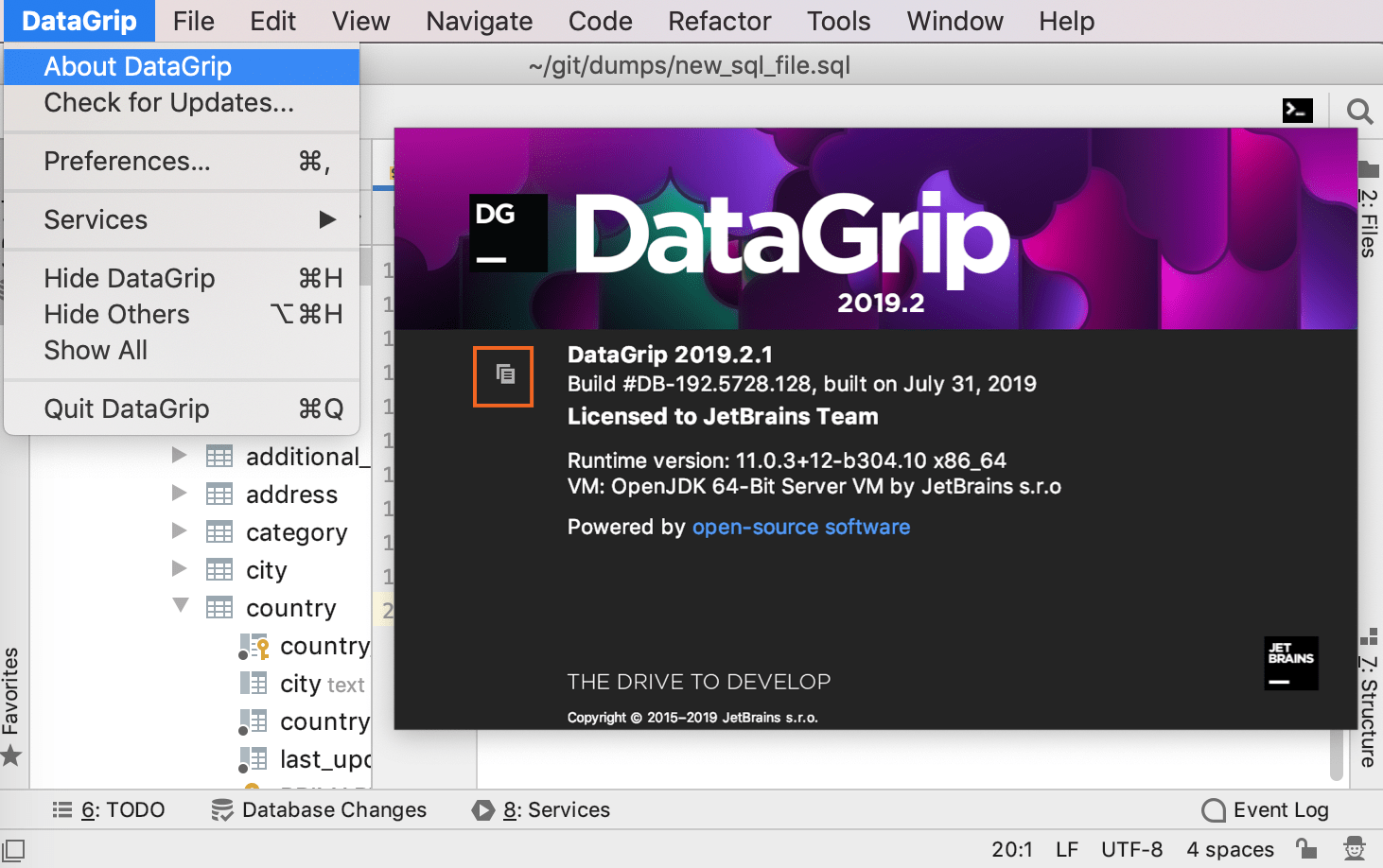Open the 8: Services tool window tab
Screen dimensions: 1383x868
click(x=541, y=810)
